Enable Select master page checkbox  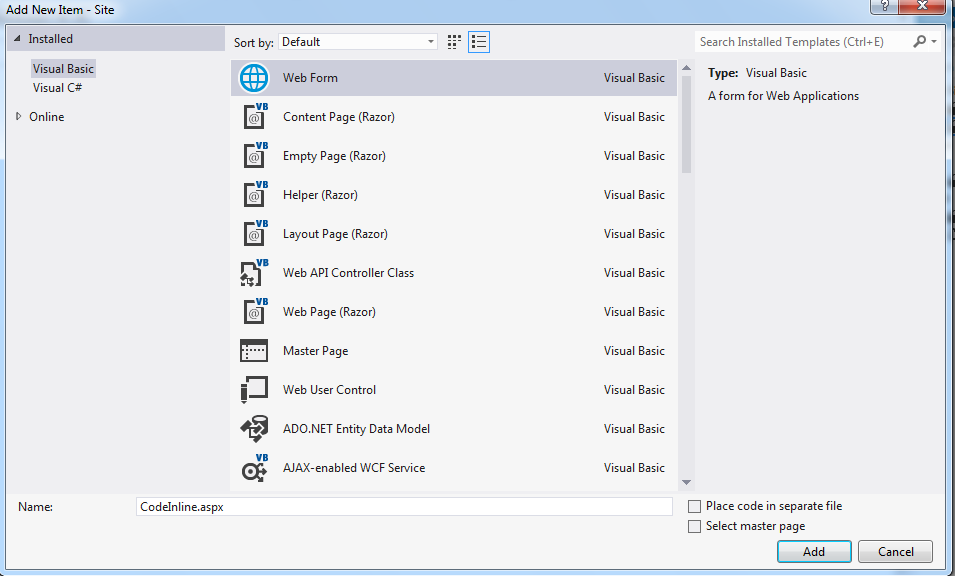tap(694, 526)
